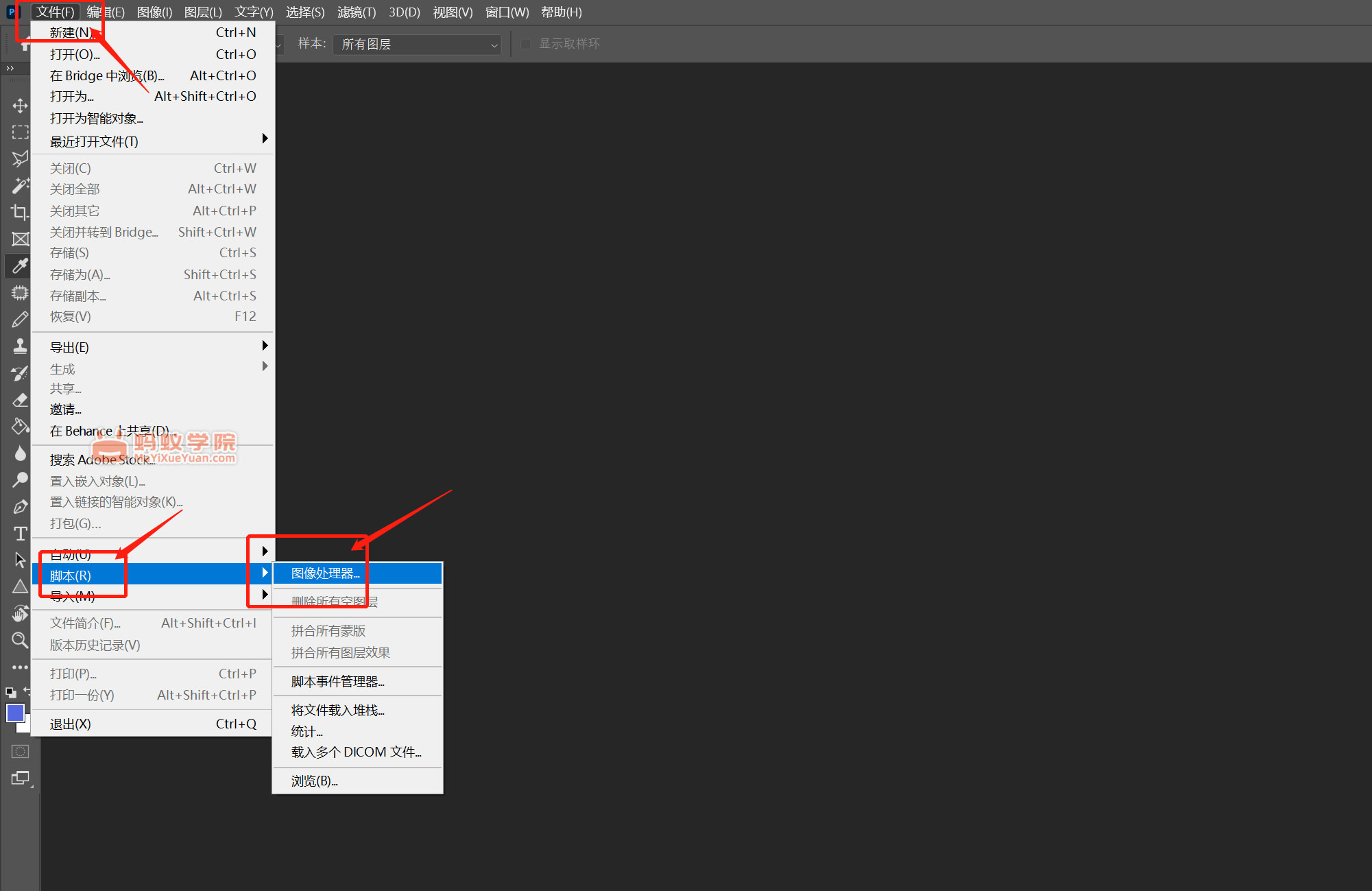Image resolution: width=1372 pixels, height=891 pixels.
Task: Open the 3D(D) menu
Action: tap(404, 12)
